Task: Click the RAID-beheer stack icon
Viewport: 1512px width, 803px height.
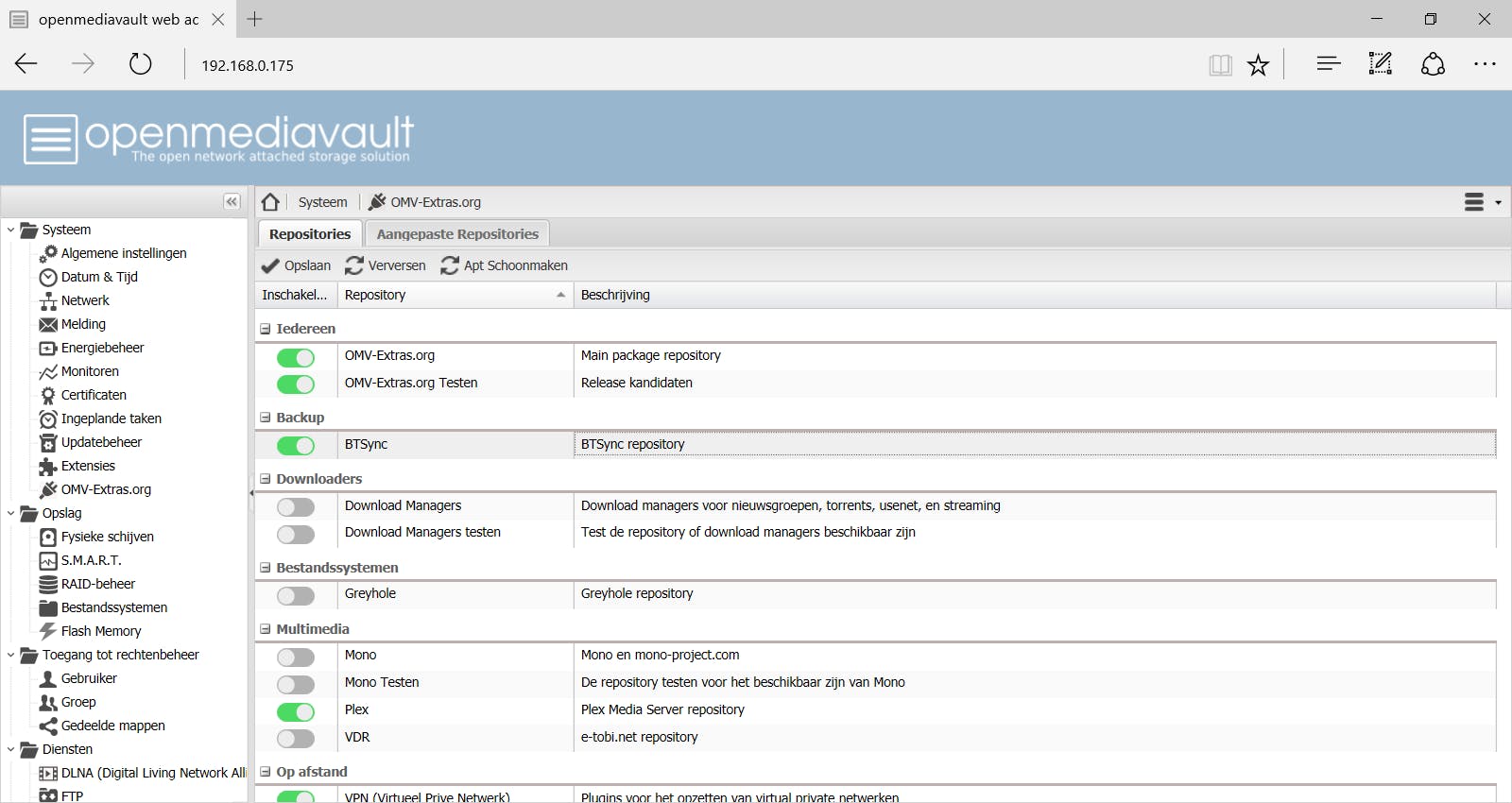Action: (x=48, y=584)
